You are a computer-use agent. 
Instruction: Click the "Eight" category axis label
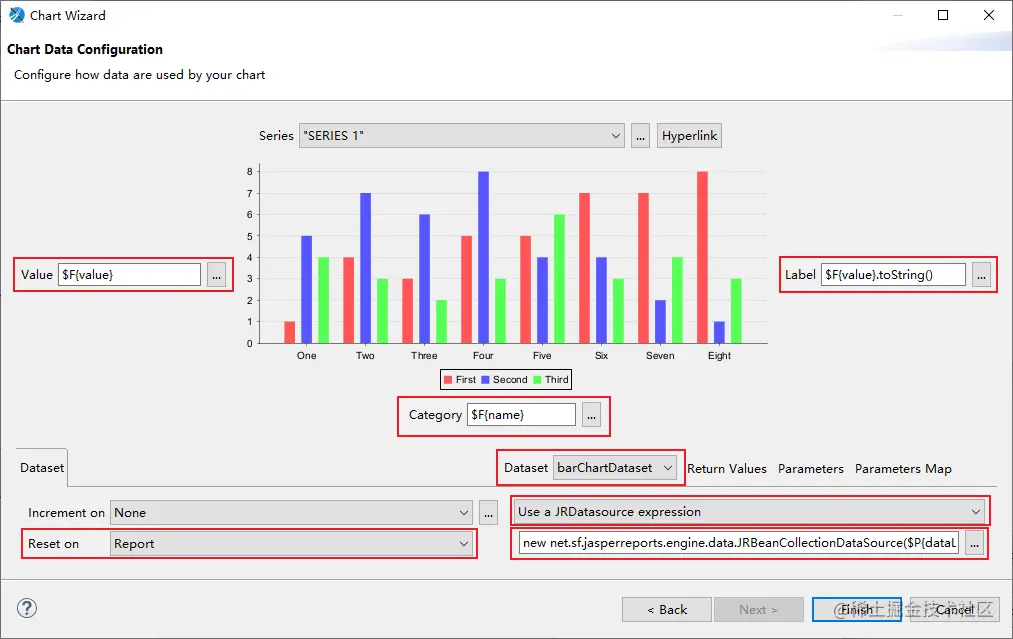[719, 355]
